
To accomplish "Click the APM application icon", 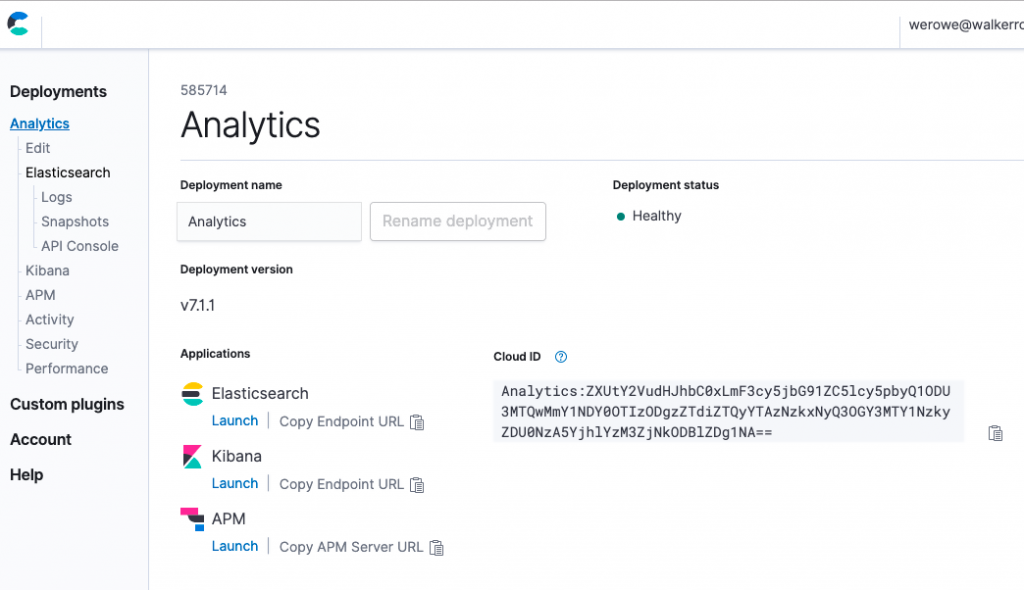I will point(192,519).
